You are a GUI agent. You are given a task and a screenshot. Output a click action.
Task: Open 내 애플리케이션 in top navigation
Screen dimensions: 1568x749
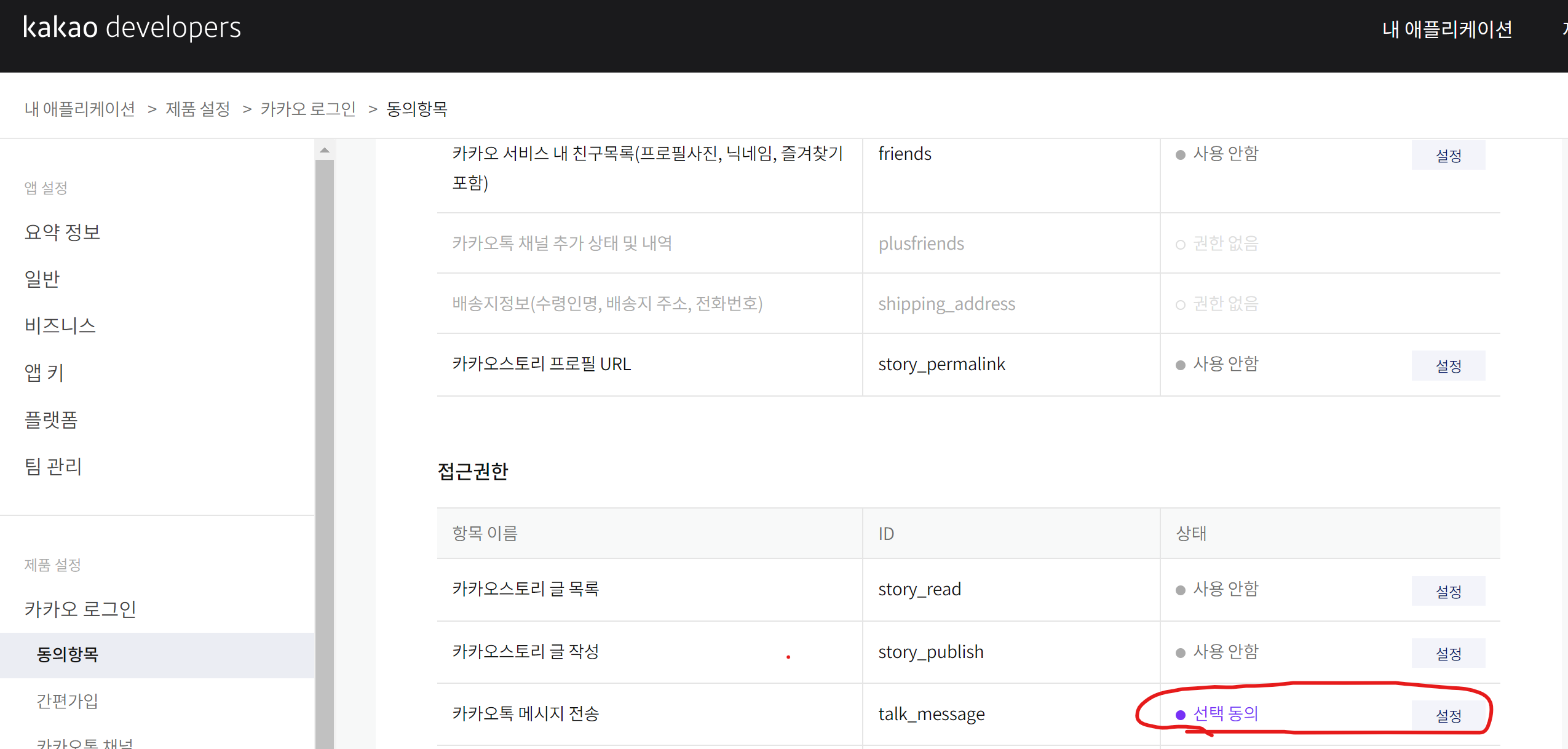[1447, 29]
